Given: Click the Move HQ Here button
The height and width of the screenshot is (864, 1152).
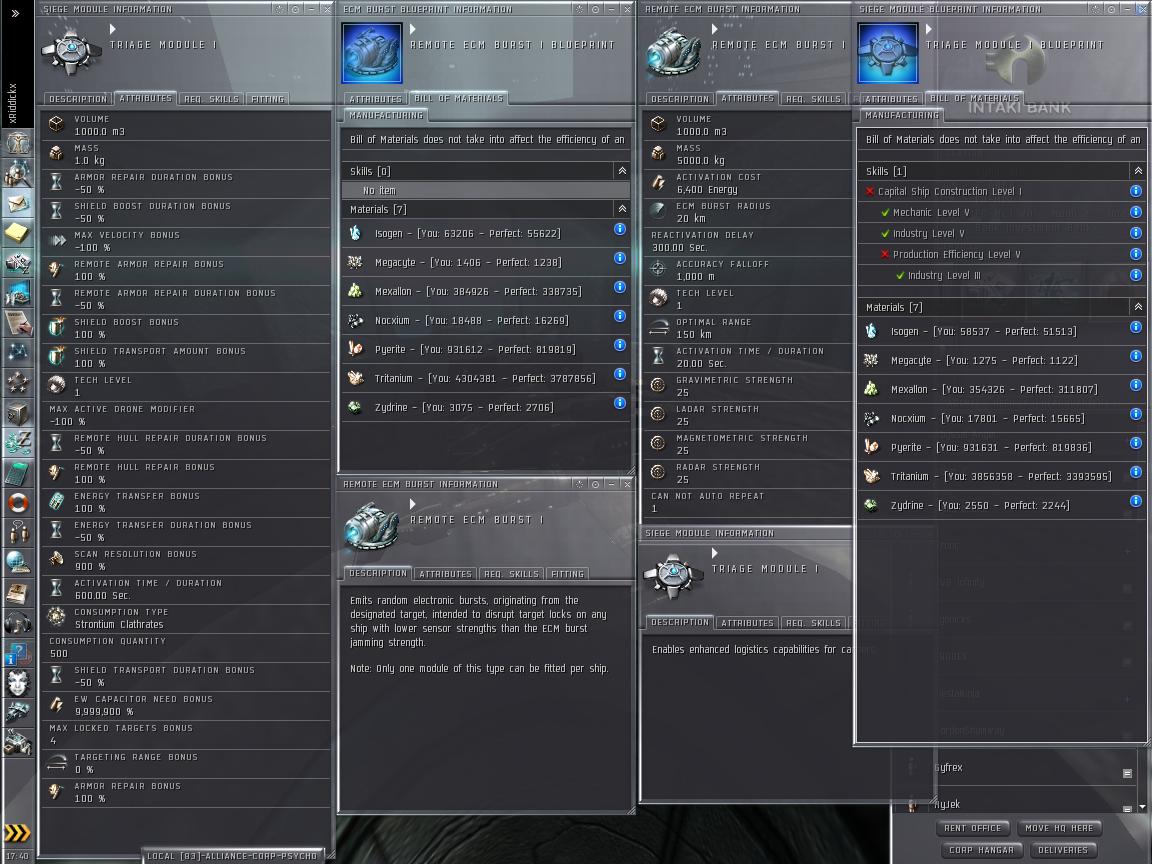Looking at the screenshot, I should pos(1059,828).
